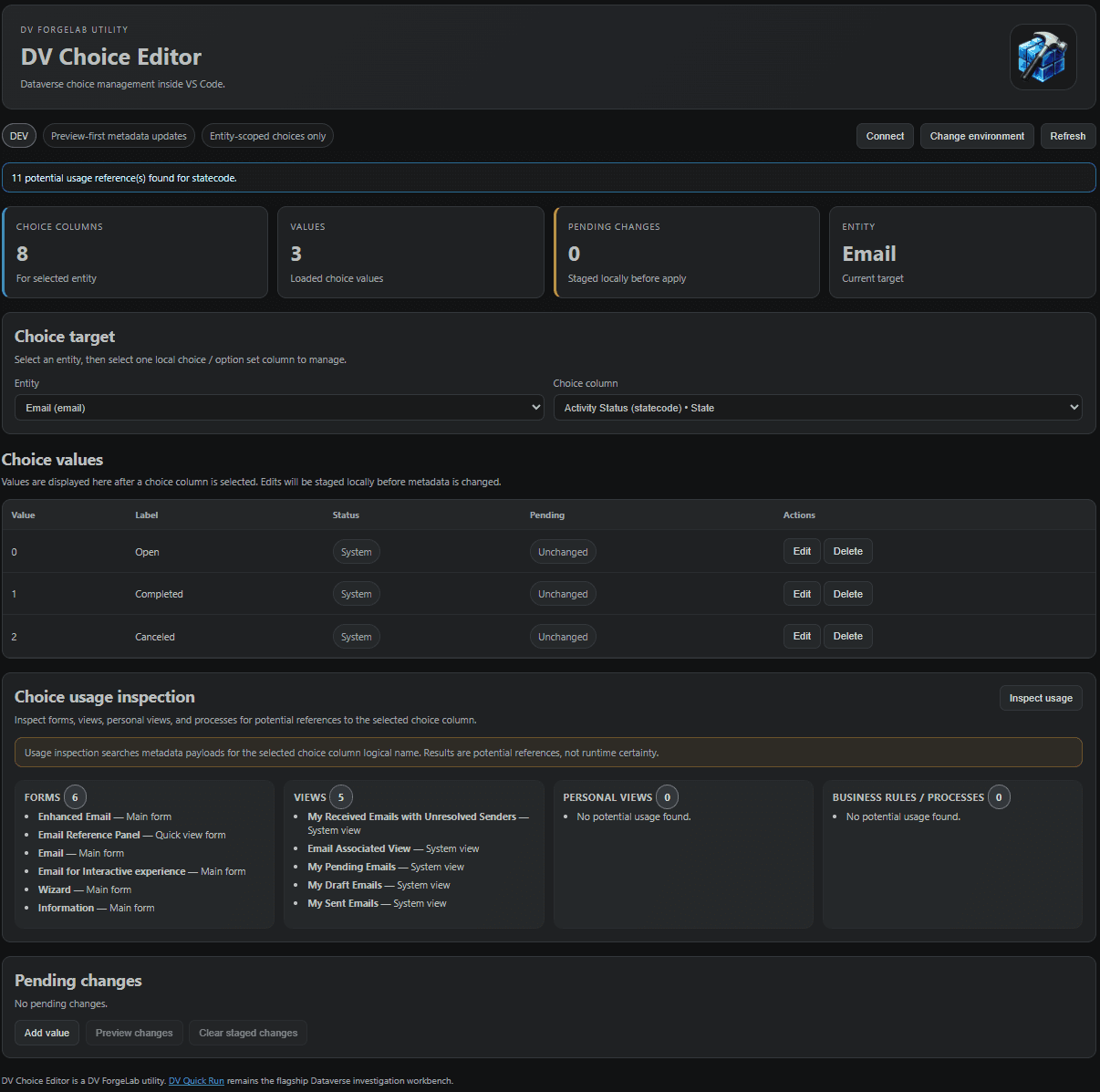Image resolution: width=1100 pixels, height=1092 pixels.
Task: Click the Forms count badge showing 6
Action: (x=75, y=797)
